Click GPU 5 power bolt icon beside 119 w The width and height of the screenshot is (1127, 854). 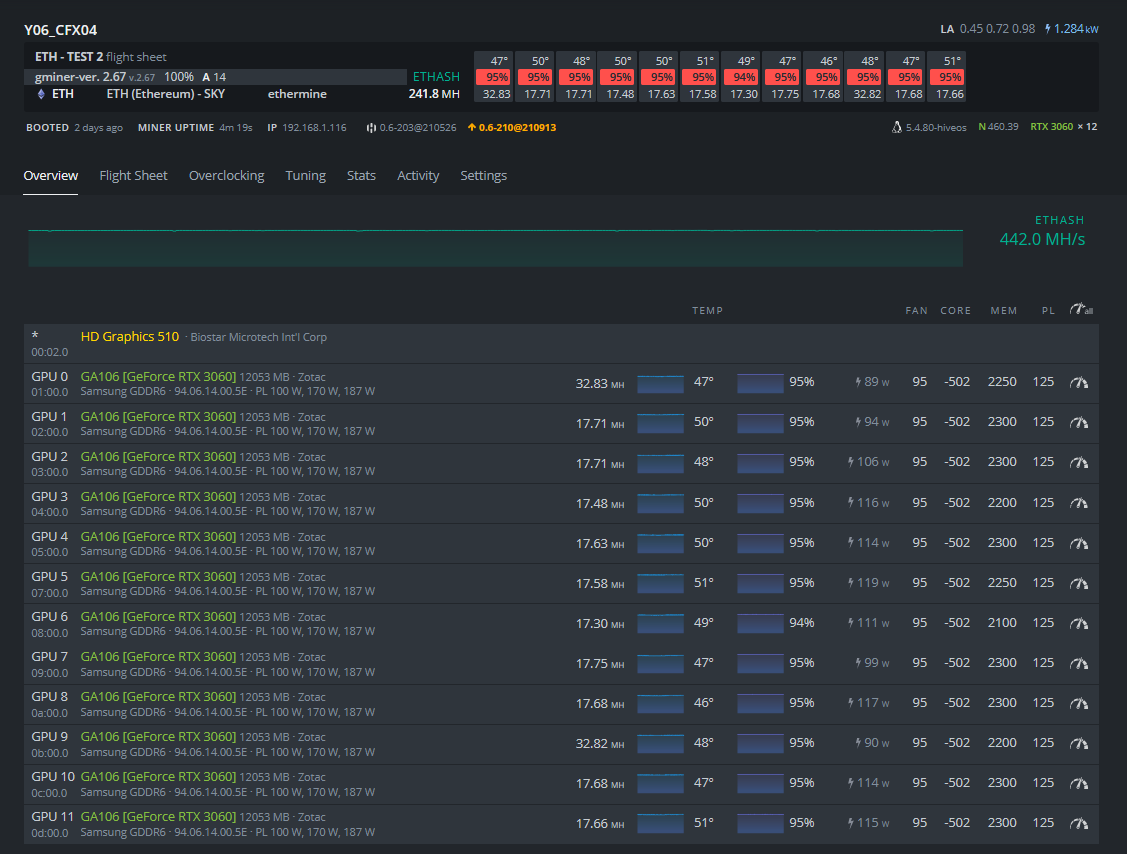pyautogui.click(x=851, y=583)
